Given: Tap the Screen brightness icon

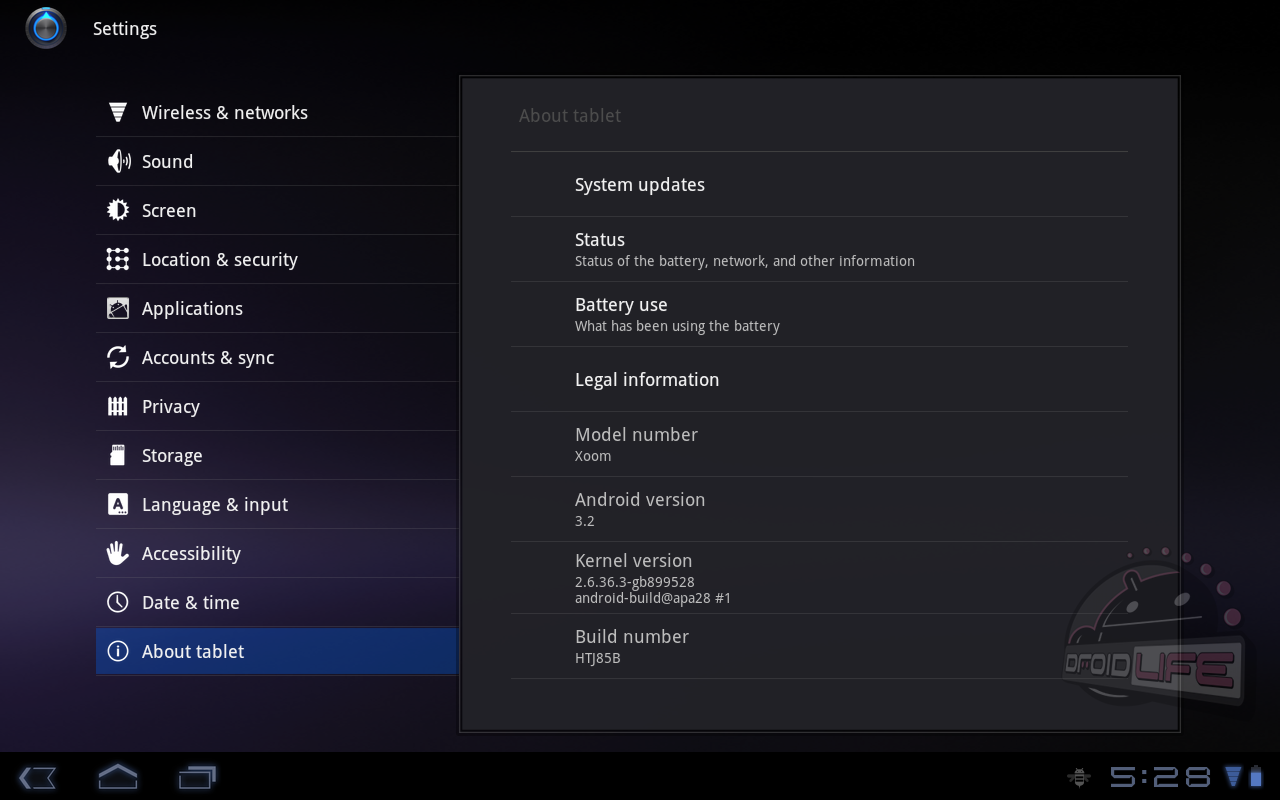Looking at the screenshot, I should [x=118, y=210].
